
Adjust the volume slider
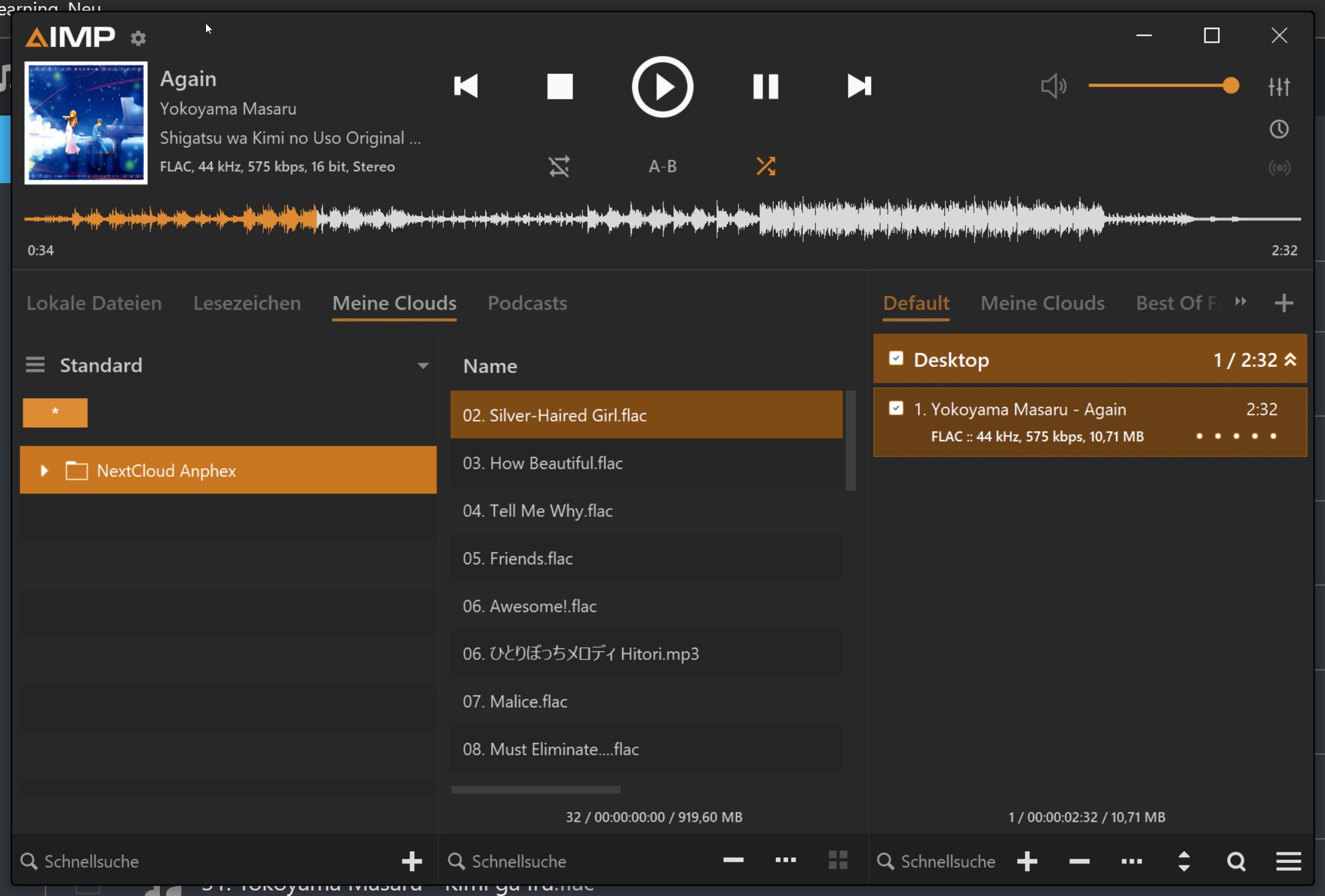click(1162, 86)
